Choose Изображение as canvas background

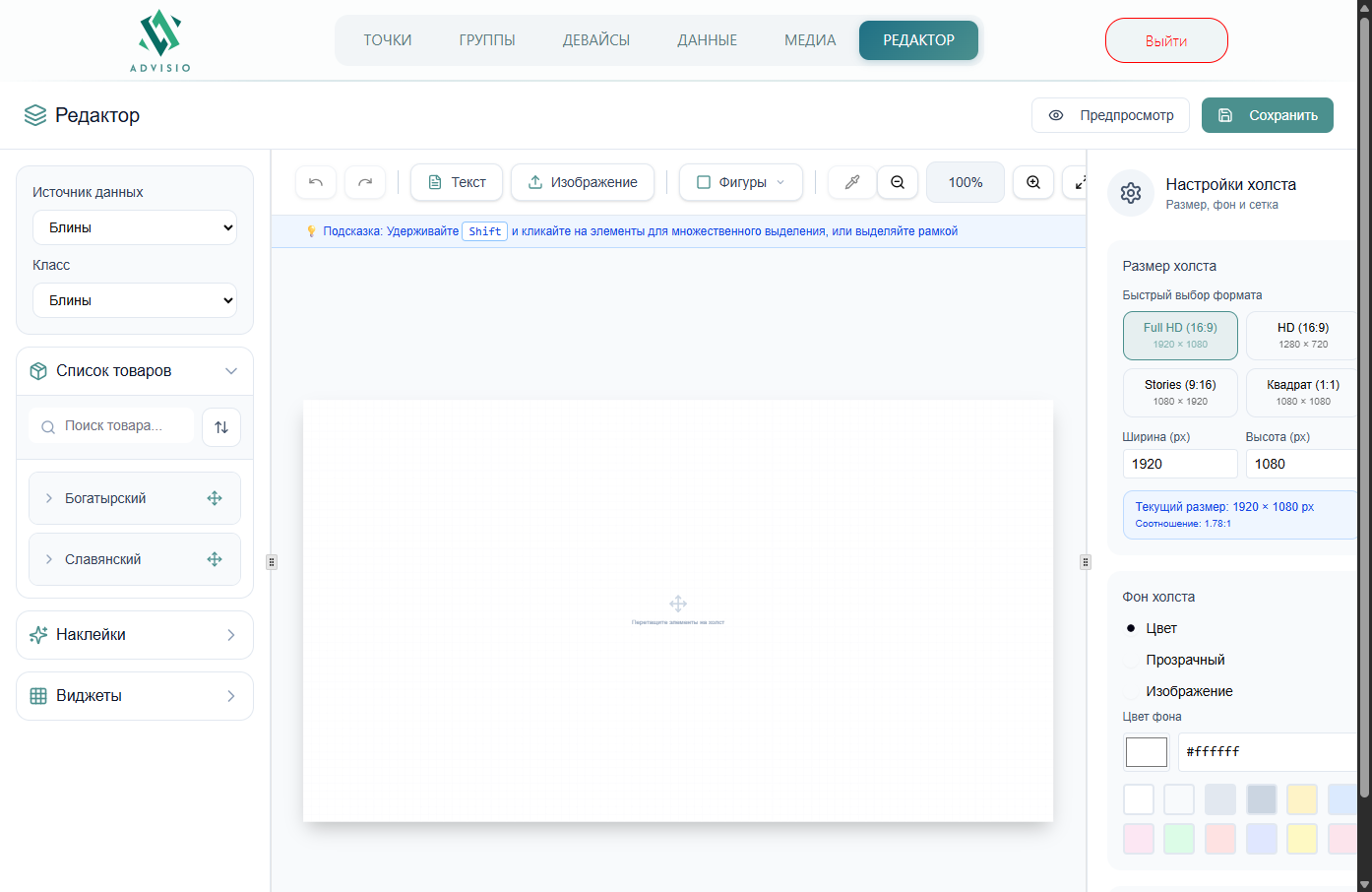tap(1132, 692)
